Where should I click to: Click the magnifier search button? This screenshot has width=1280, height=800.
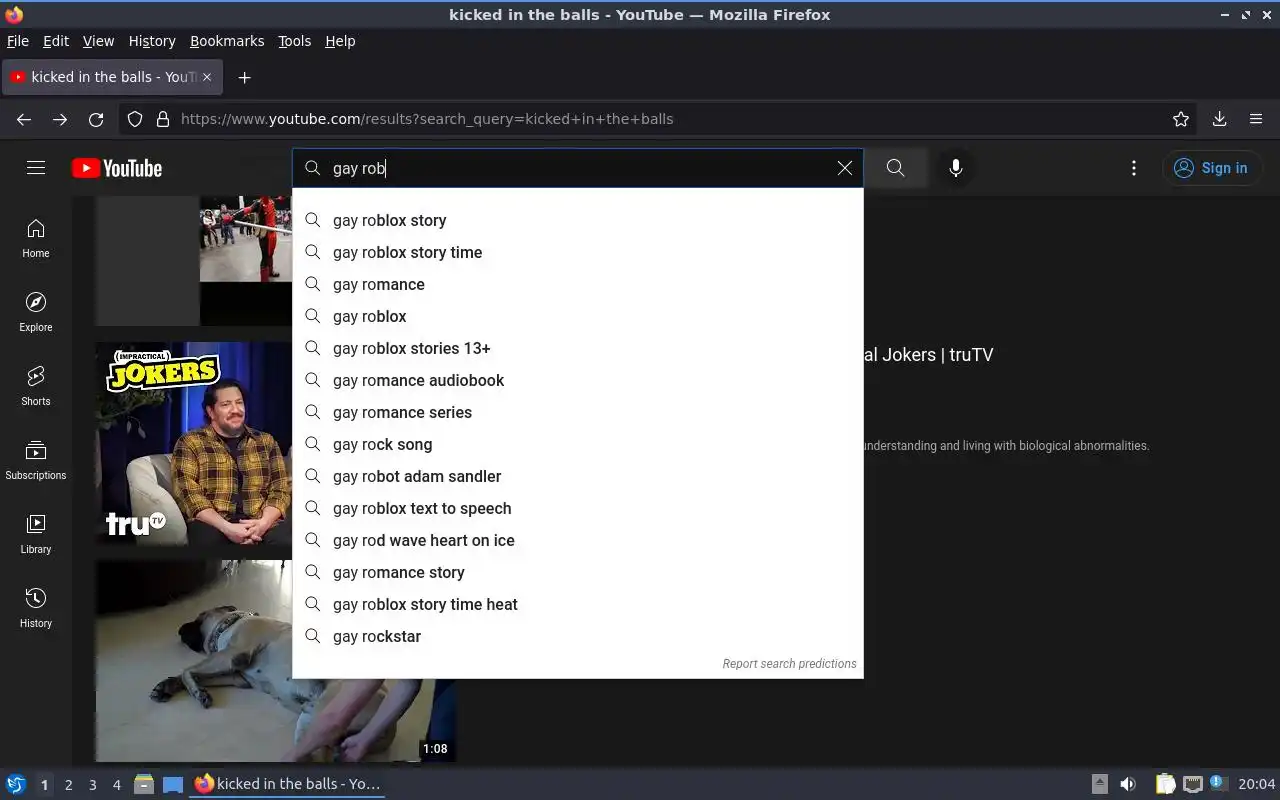[x=896, y=168]
